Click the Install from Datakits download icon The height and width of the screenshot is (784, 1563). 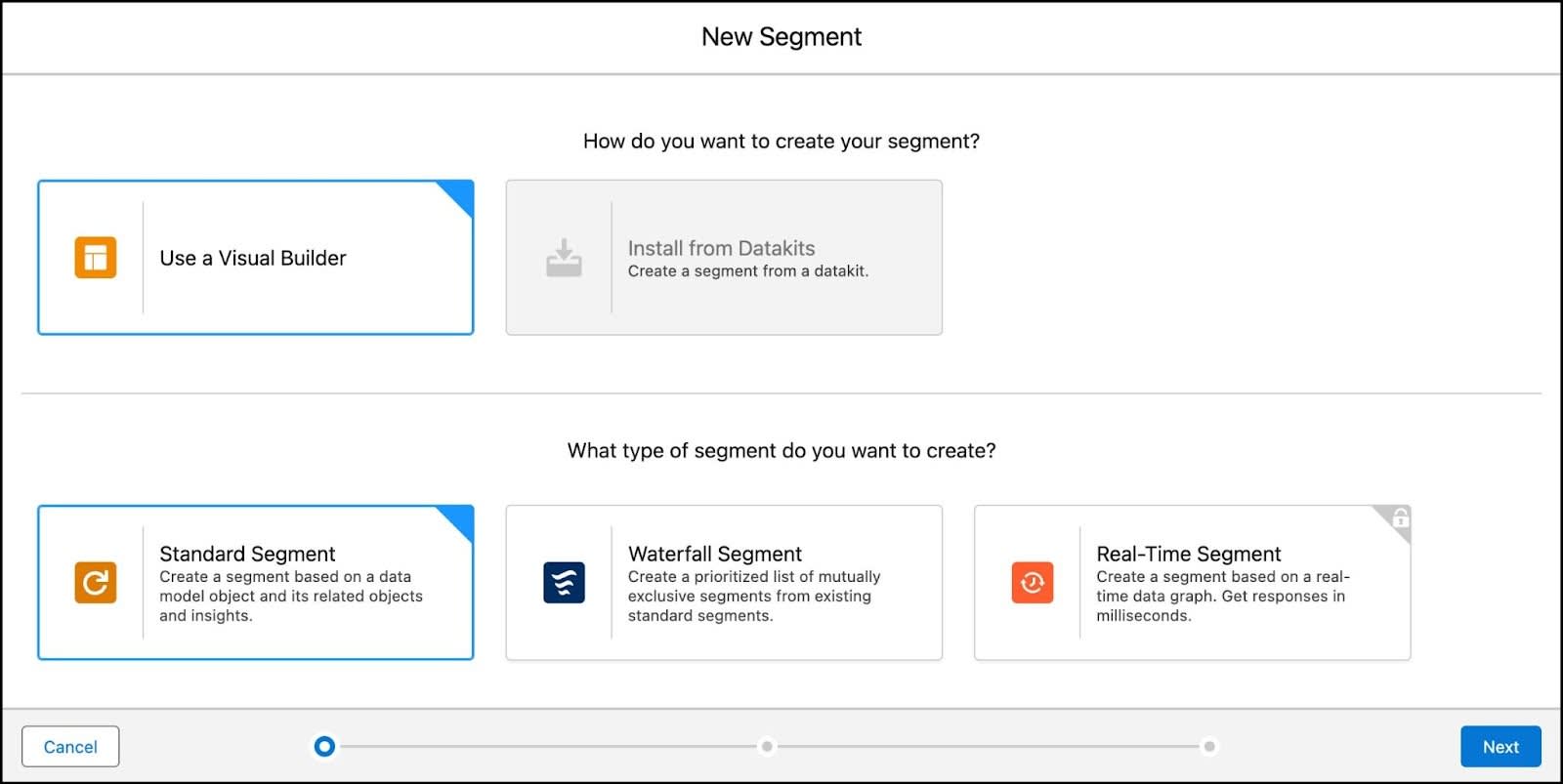coord(564,258)
